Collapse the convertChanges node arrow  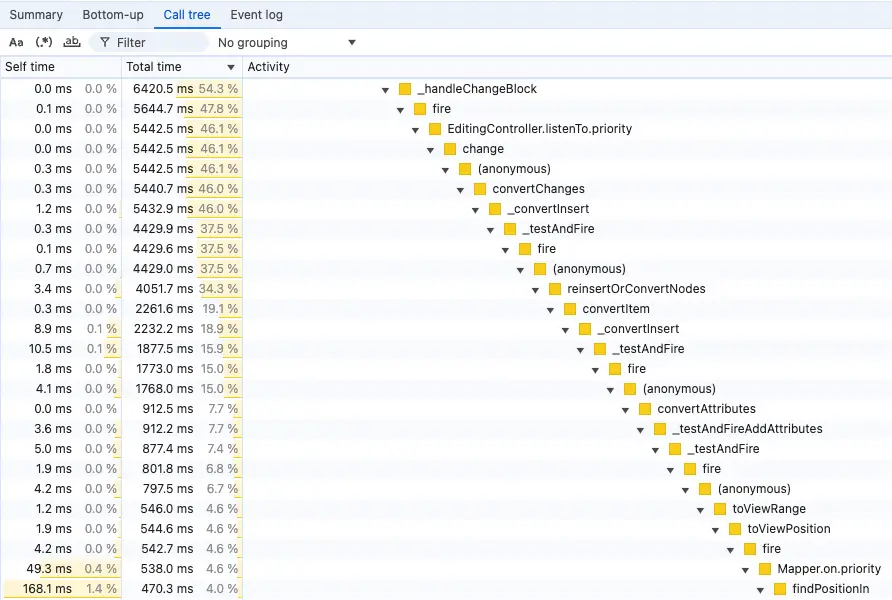460,189
